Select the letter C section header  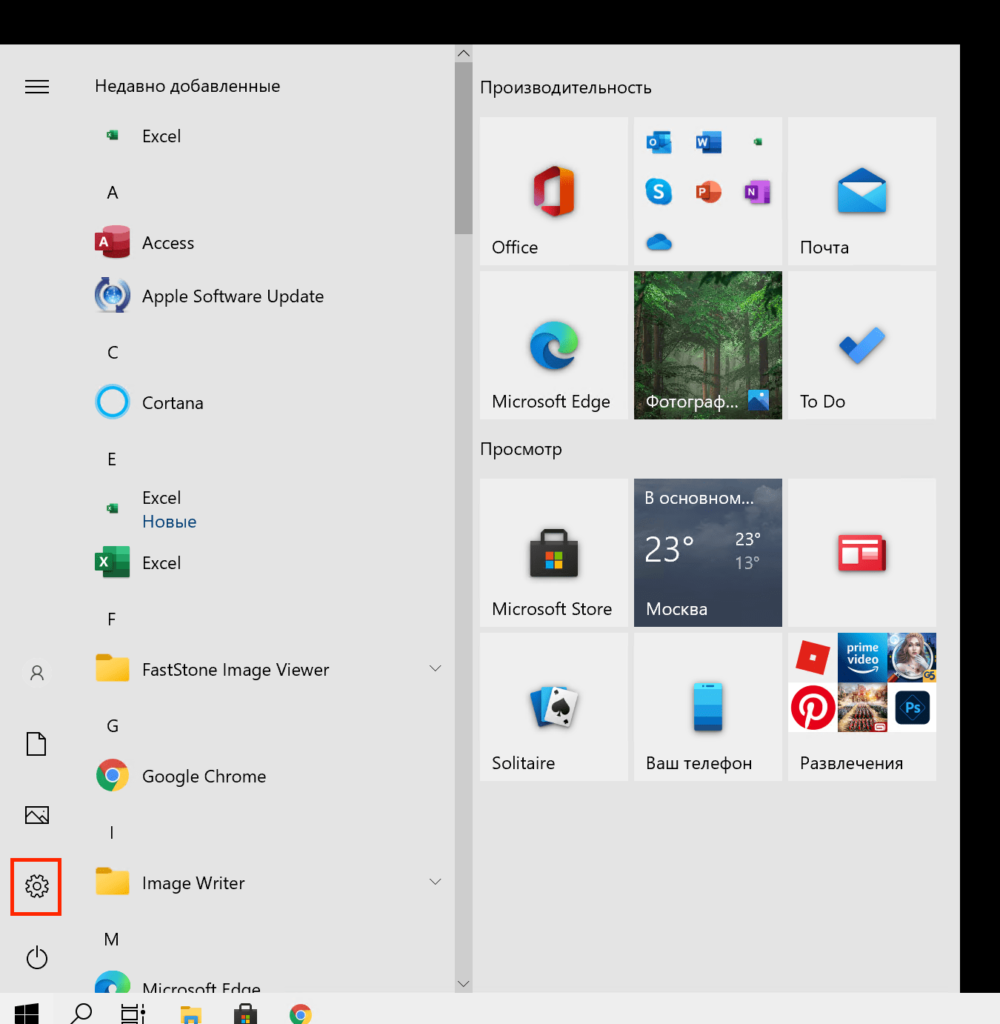pyautogui.click(x=112, y=353)
